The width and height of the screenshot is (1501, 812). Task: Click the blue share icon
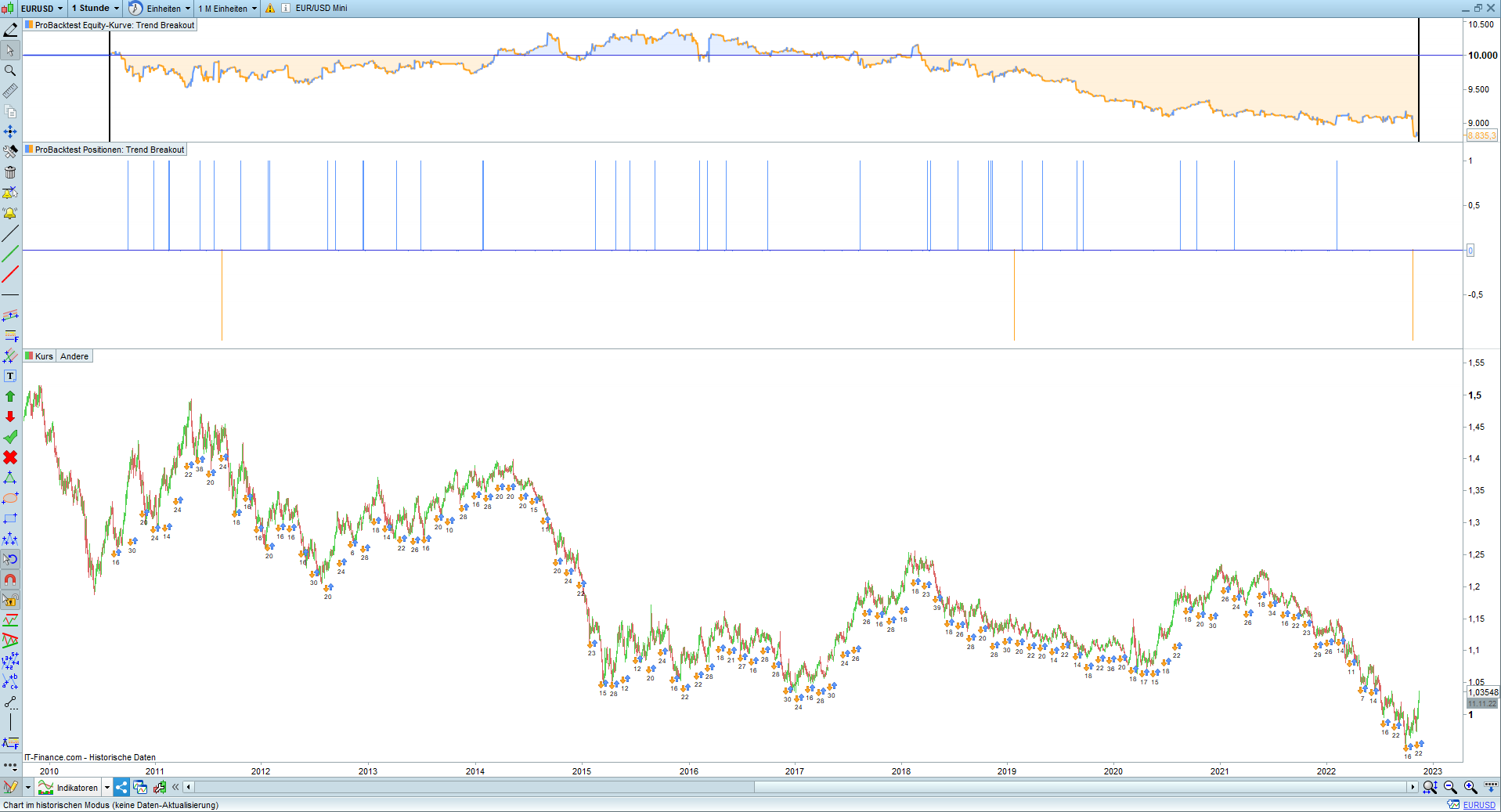121,787
